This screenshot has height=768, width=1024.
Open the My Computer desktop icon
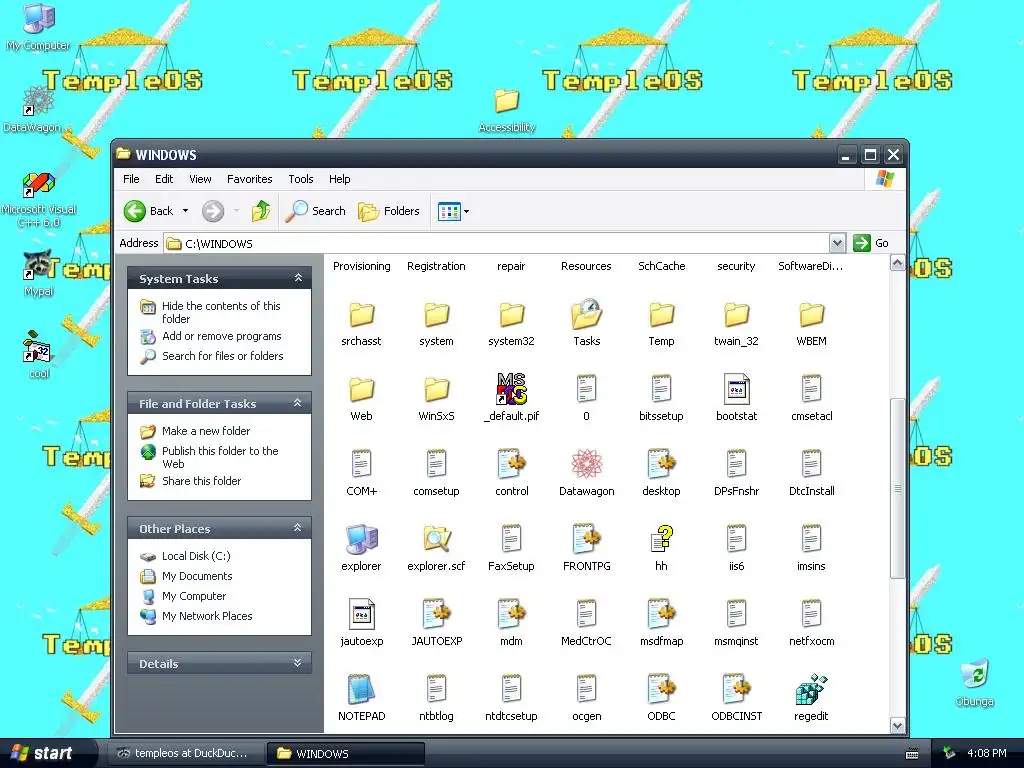tap(39, 18)
